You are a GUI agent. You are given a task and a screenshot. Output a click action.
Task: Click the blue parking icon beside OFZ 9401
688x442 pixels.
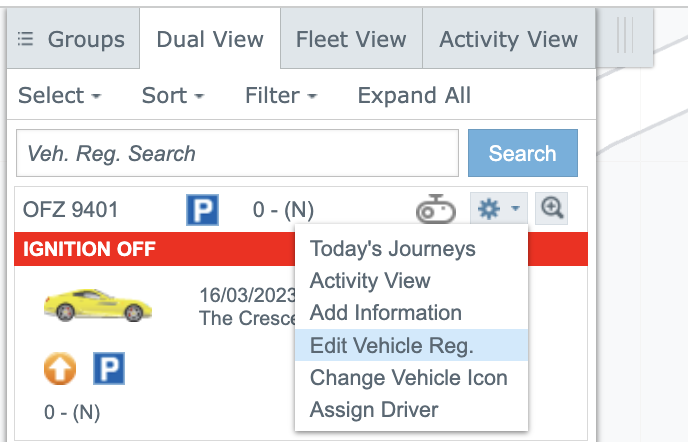pos(202,210)
